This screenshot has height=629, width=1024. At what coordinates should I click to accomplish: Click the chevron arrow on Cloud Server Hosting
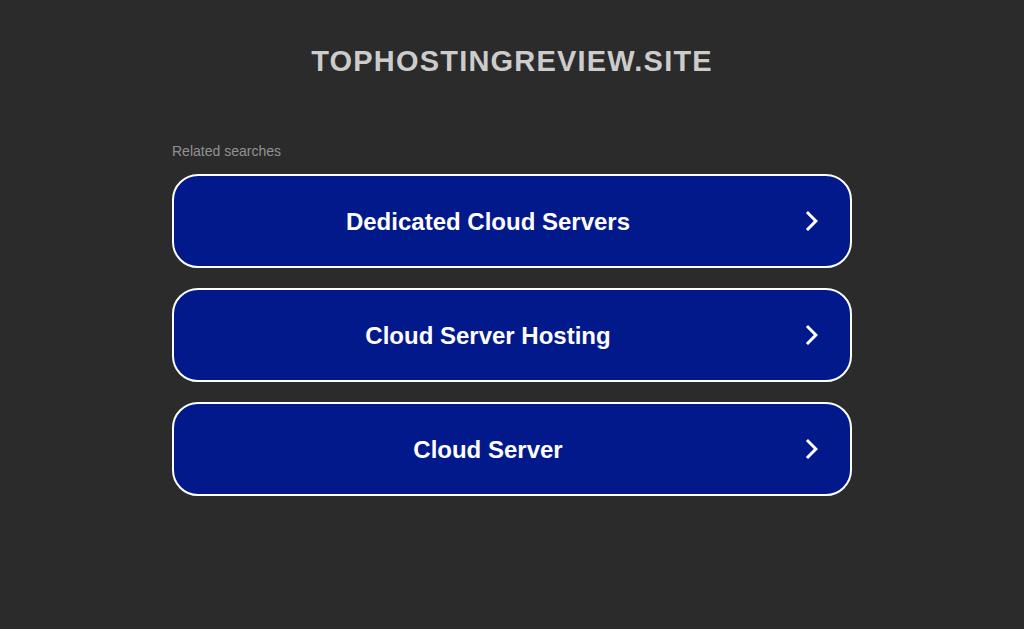811,335
